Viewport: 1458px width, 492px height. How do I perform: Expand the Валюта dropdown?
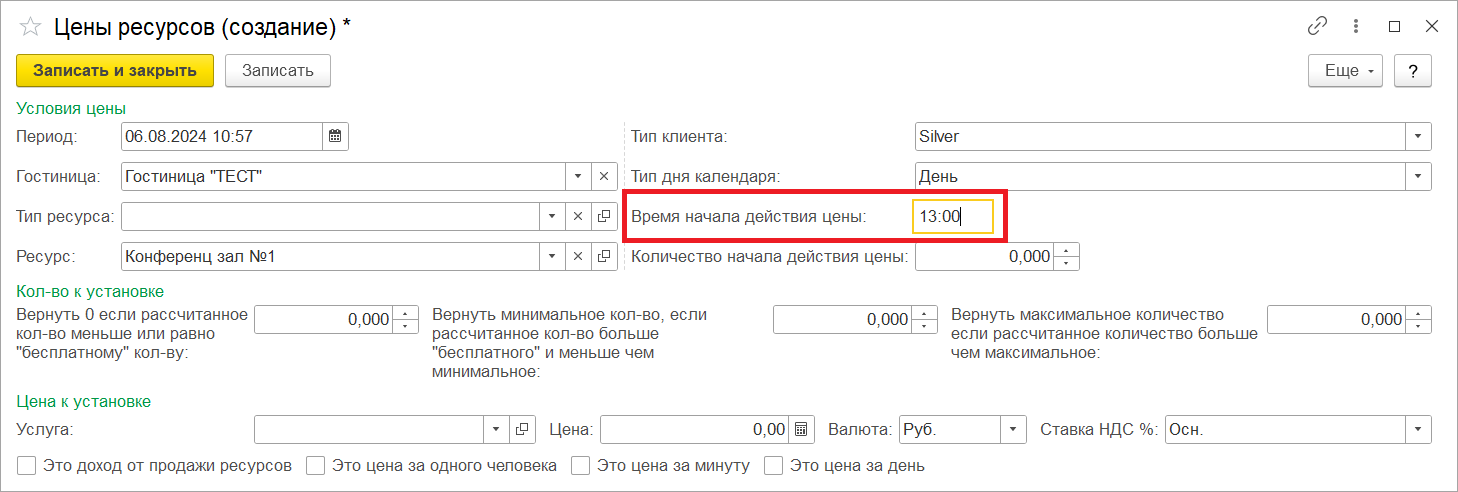coord(1014,430)
